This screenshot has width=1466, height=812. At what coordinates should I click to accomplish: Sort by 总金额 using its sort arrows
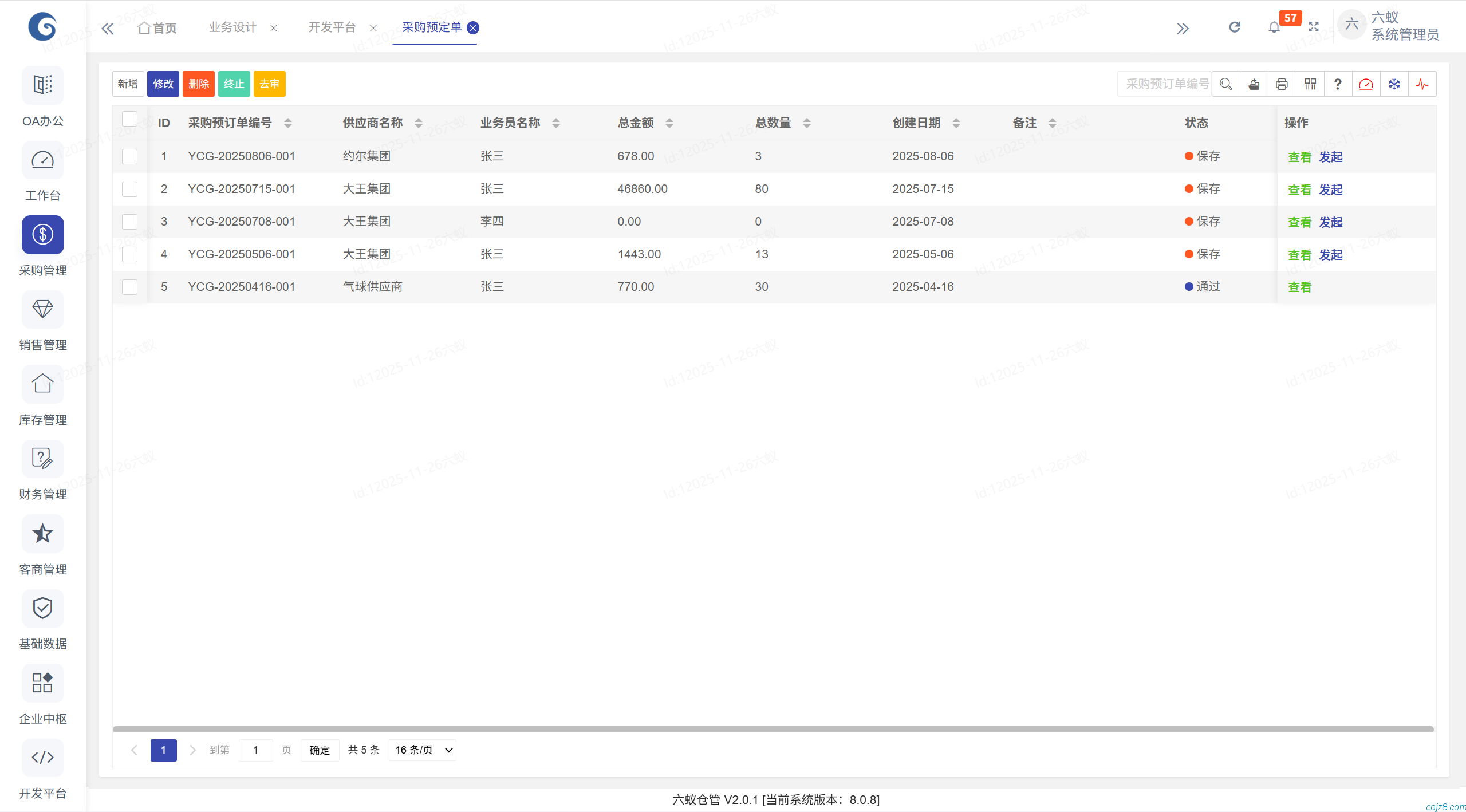(x=669, y=123)
